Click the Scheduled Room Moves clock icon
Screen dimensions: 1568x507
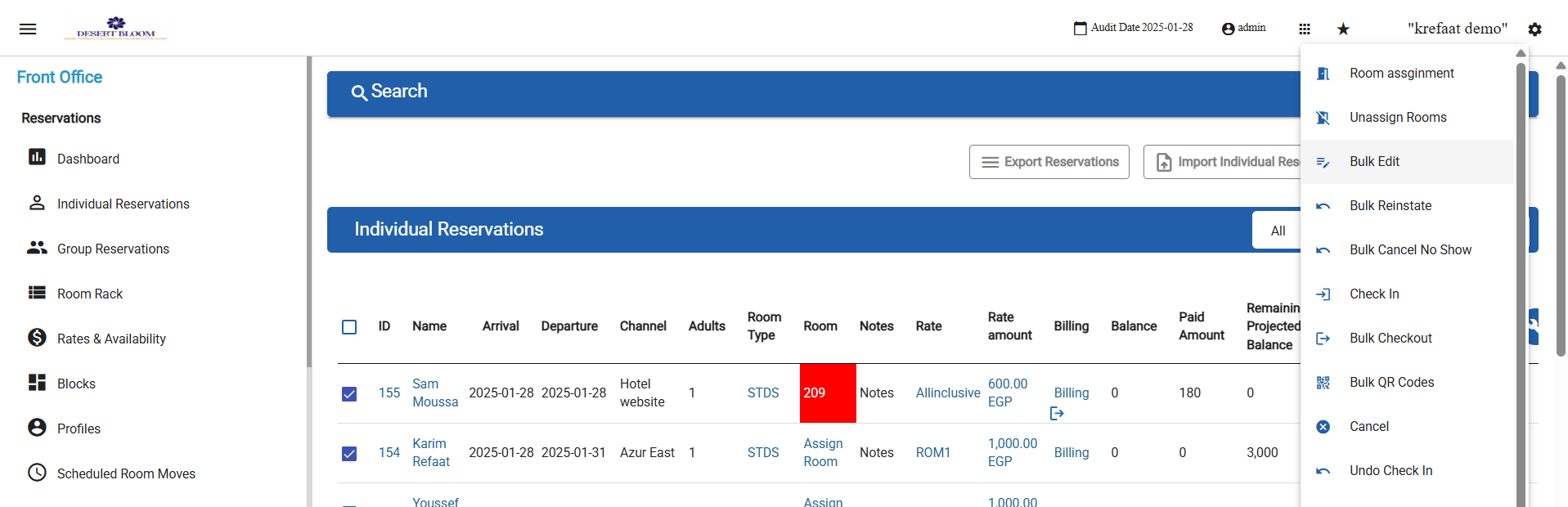(37, 472)
